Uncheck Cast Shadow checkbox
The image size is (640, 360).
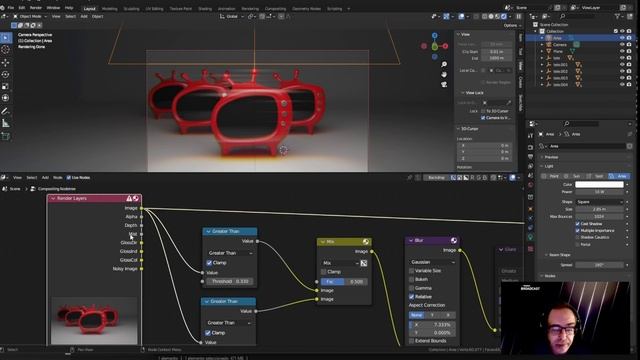point(578,224)
